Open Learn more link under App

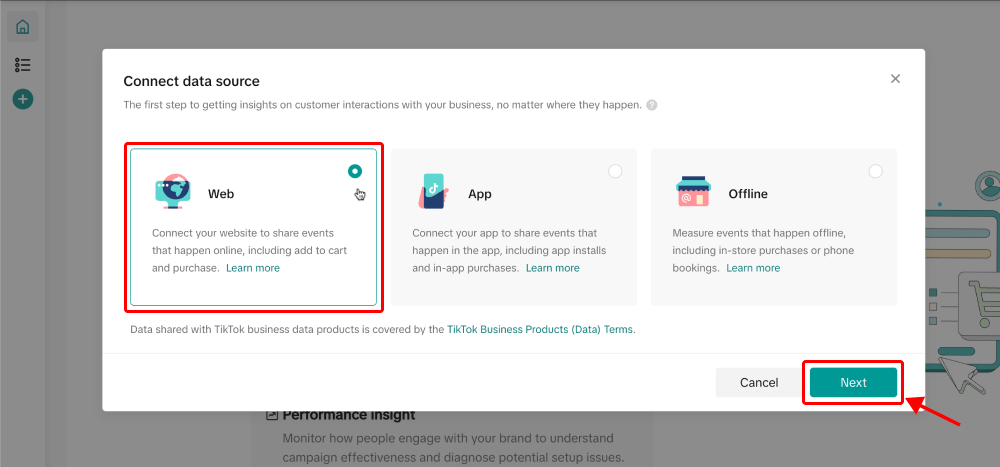[553, 268]
